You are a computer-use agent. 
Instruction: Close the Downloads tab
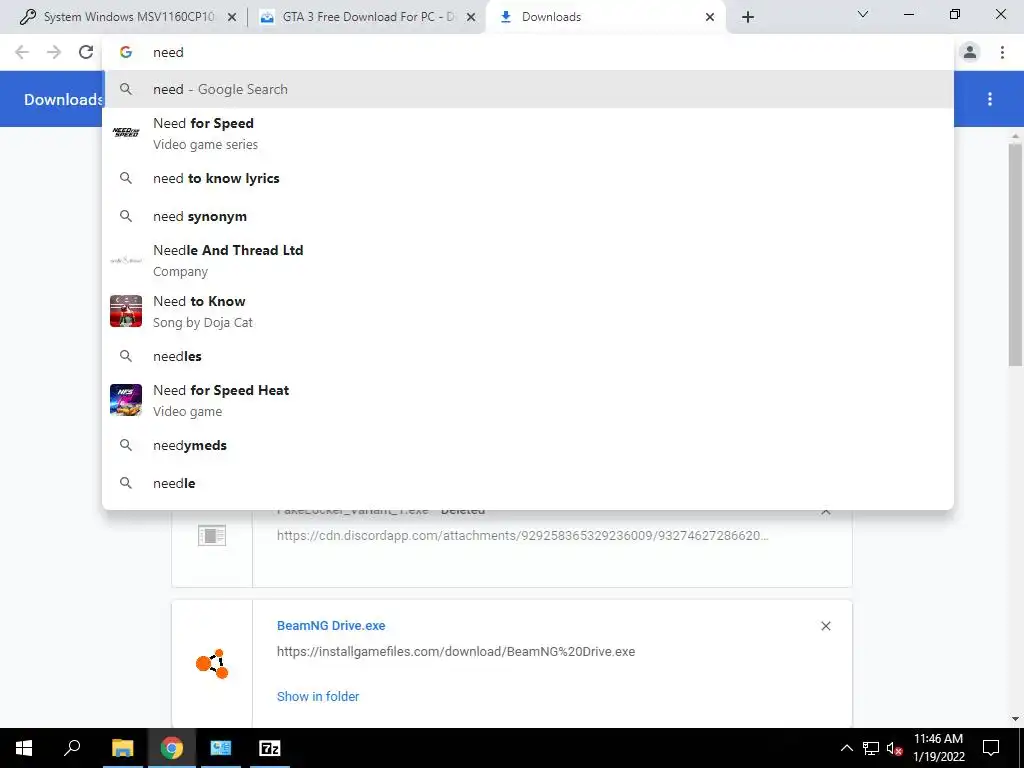click(710, 18)
